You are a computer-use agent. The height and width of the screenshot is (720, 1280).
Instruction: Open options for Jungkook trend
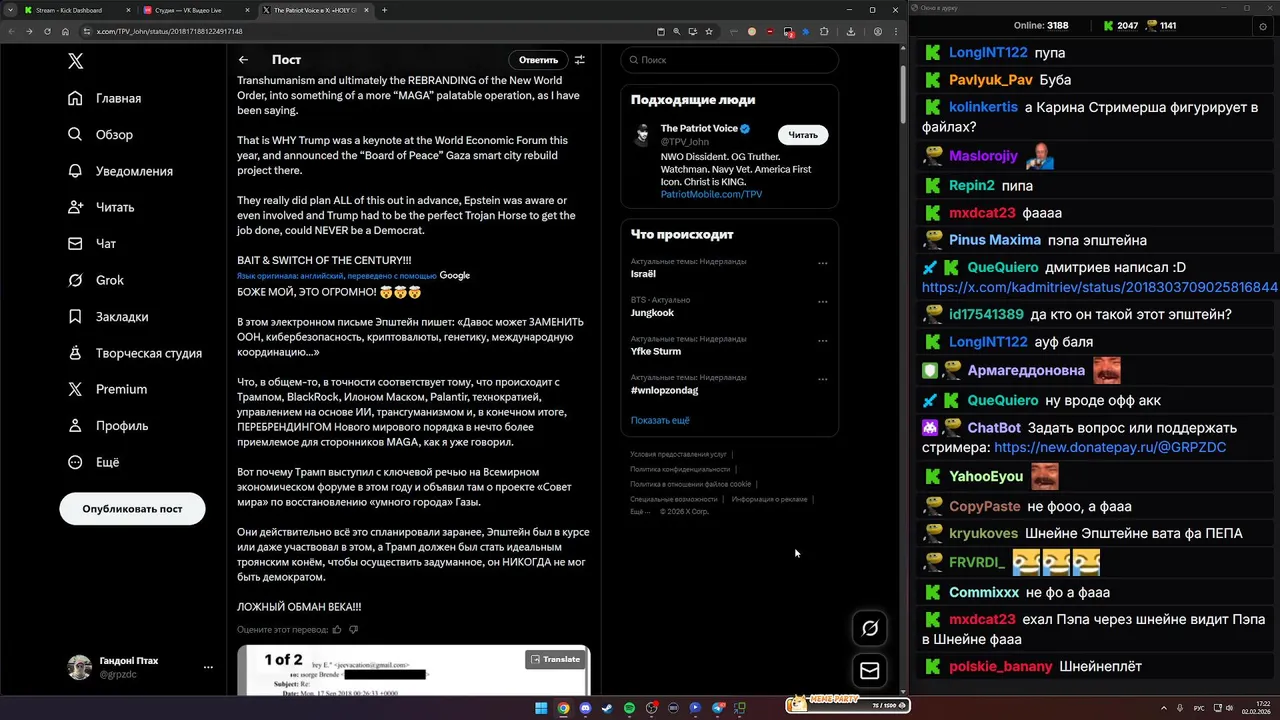(823, 301)
